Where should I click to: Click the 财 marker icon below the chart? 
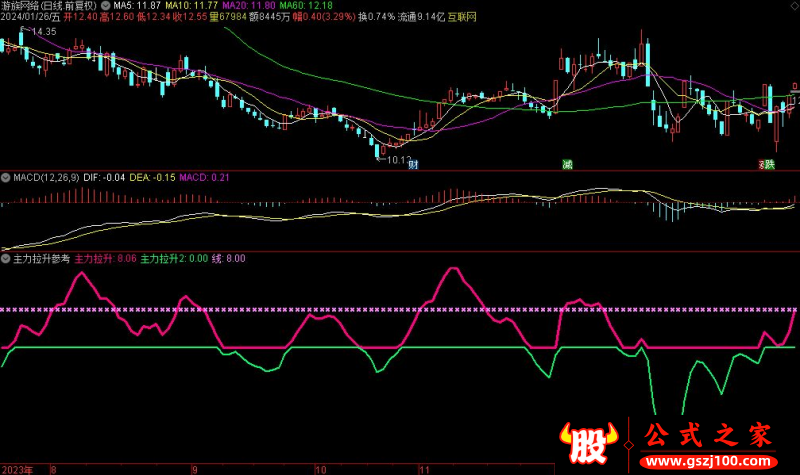(412, 164)
